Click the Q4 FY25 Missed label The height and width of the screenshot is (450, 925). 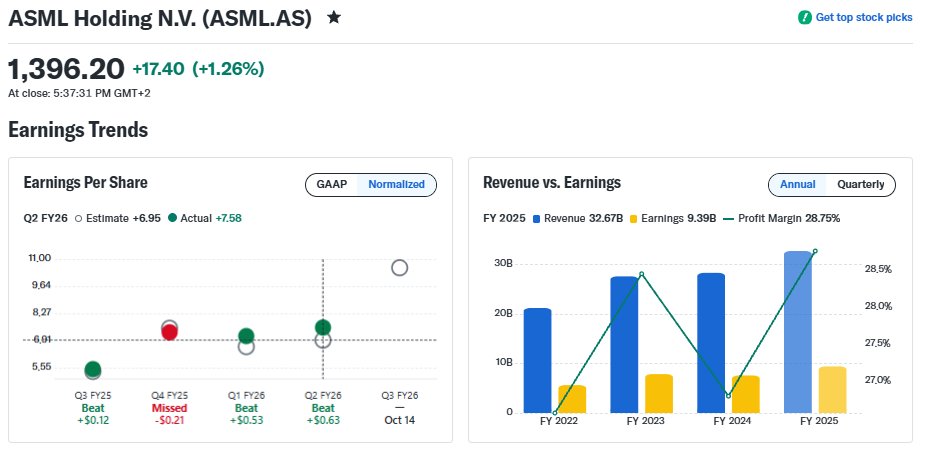[169, 408]
